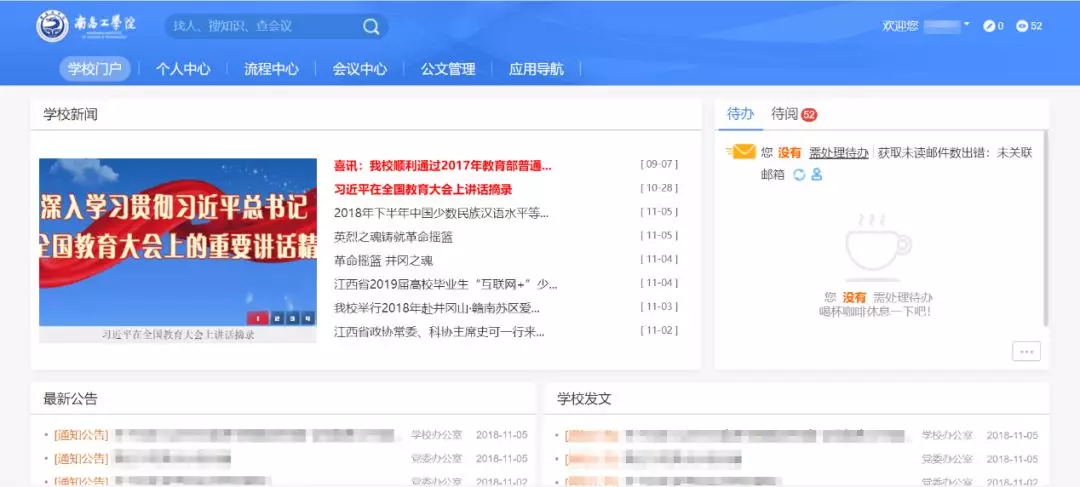Open the message bubble icon with 52

[x=1022, y=26]
